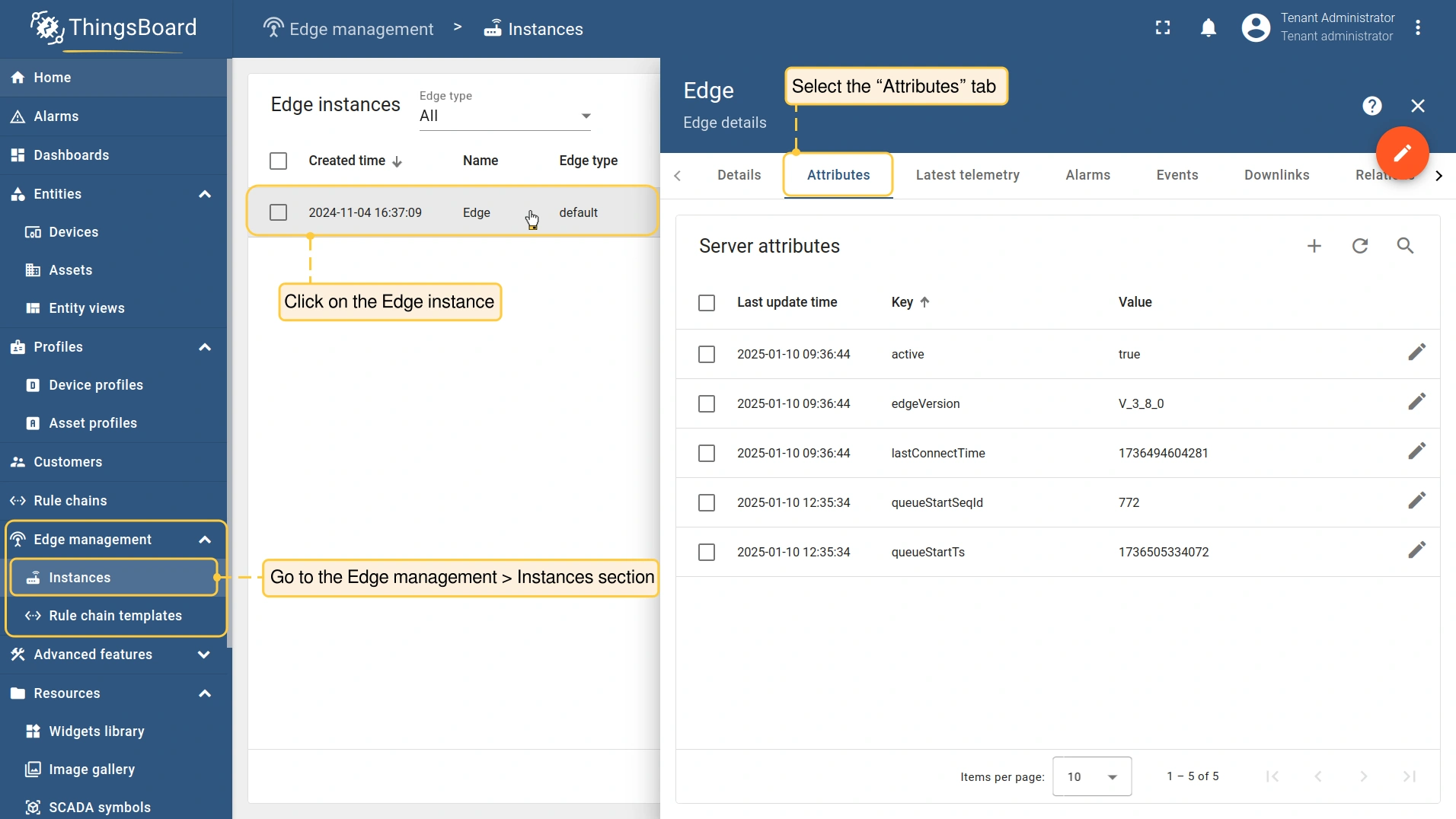Edit the edgeVersion attribute with pencil icon
Image resolution: width=1456 pixels, height=819 pixels.
1416,402
